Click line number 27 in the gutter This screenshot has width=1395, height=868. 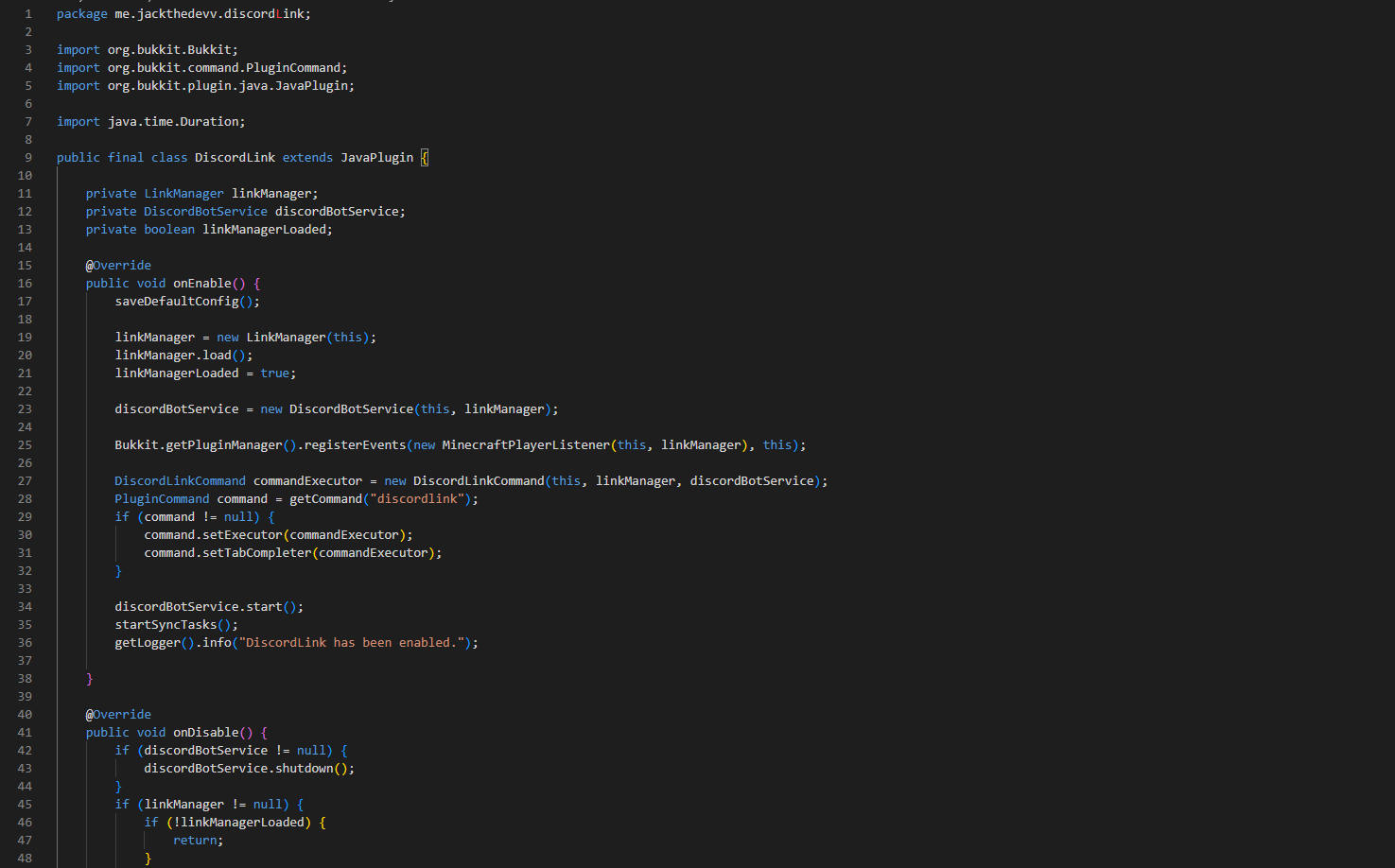click(x=25, y=481)
